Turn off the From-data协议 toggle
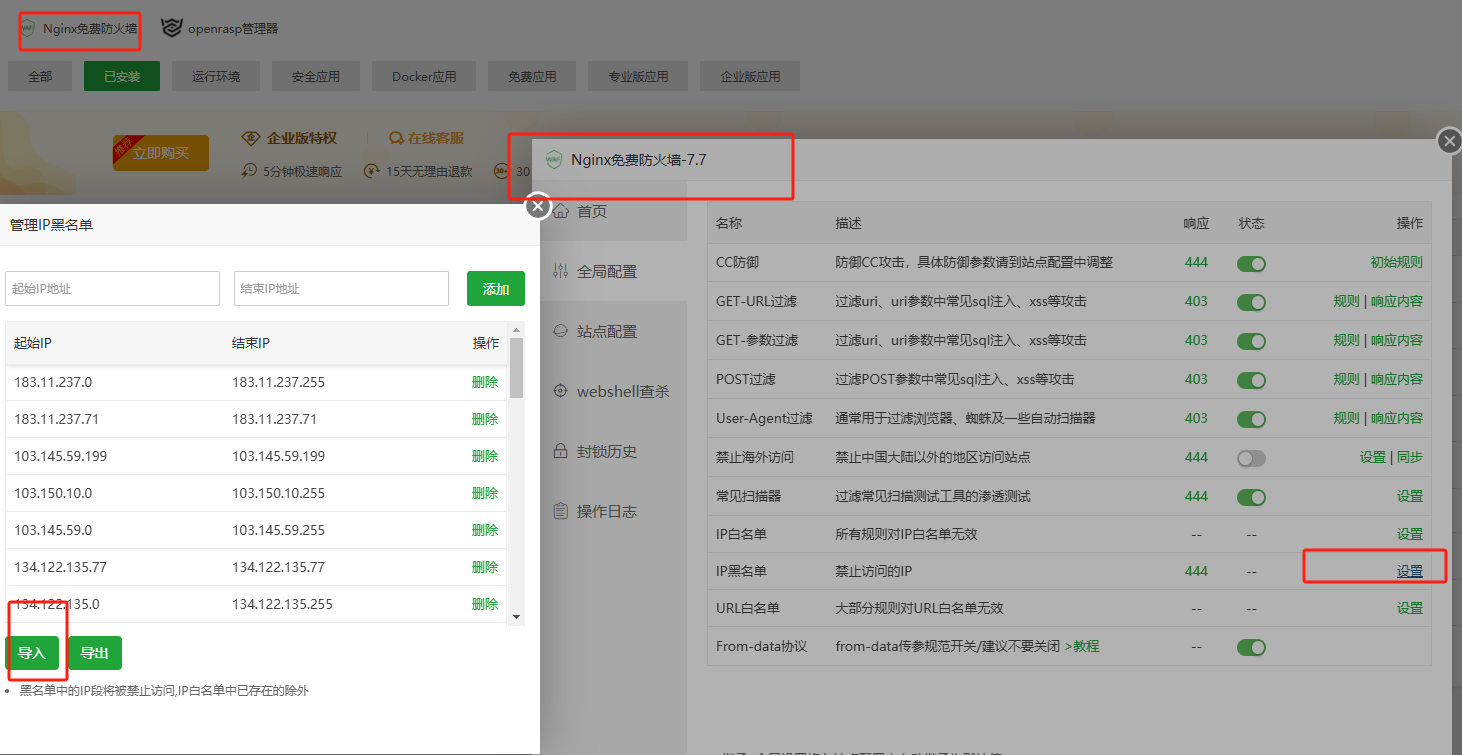 [x=1251, y=647]
